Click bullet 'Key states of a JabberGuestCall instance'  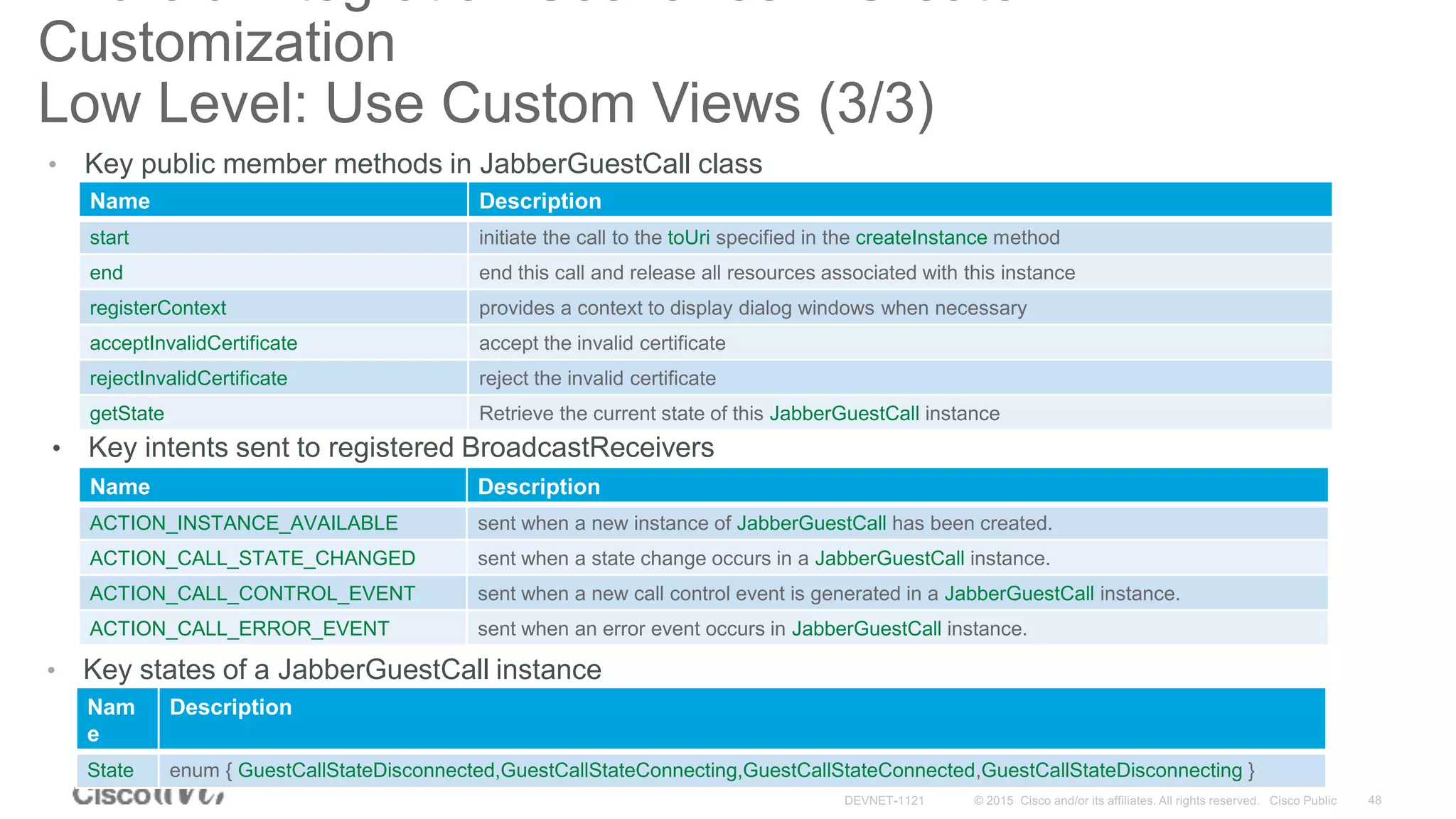coord(342,670)
